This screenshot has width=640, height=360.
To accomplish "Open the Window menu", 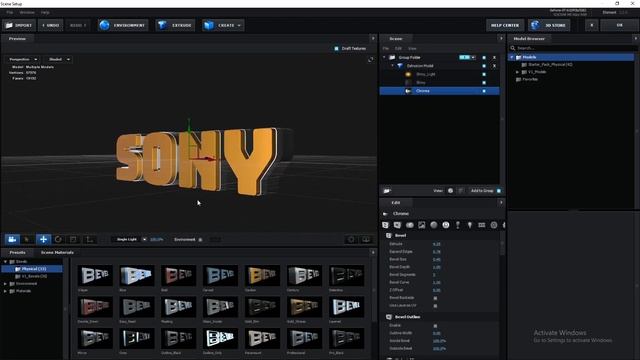I will [27, 13].
